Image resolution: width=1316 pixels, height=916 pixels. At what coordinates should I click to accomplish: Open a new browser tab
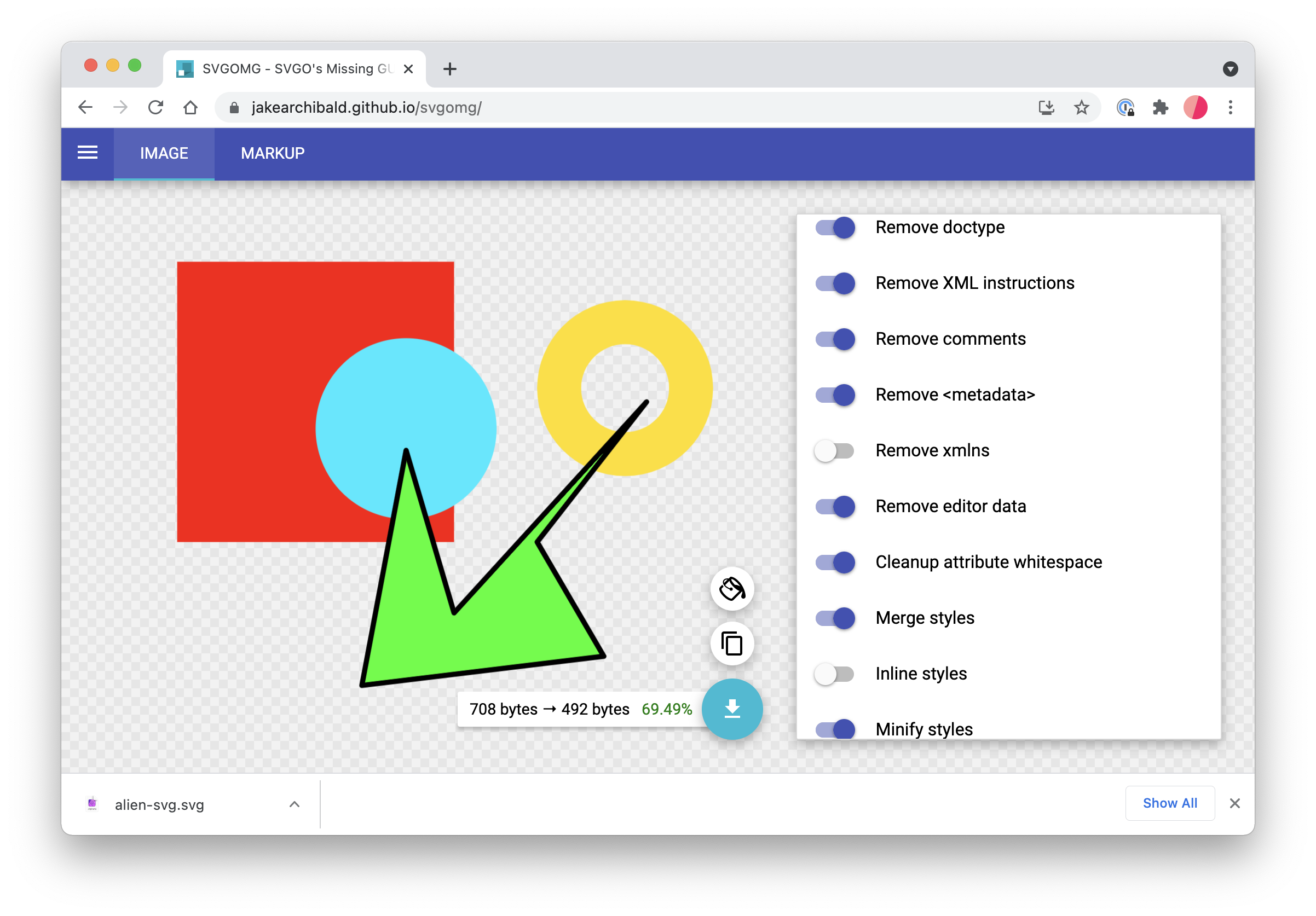(x=450, y=69)
